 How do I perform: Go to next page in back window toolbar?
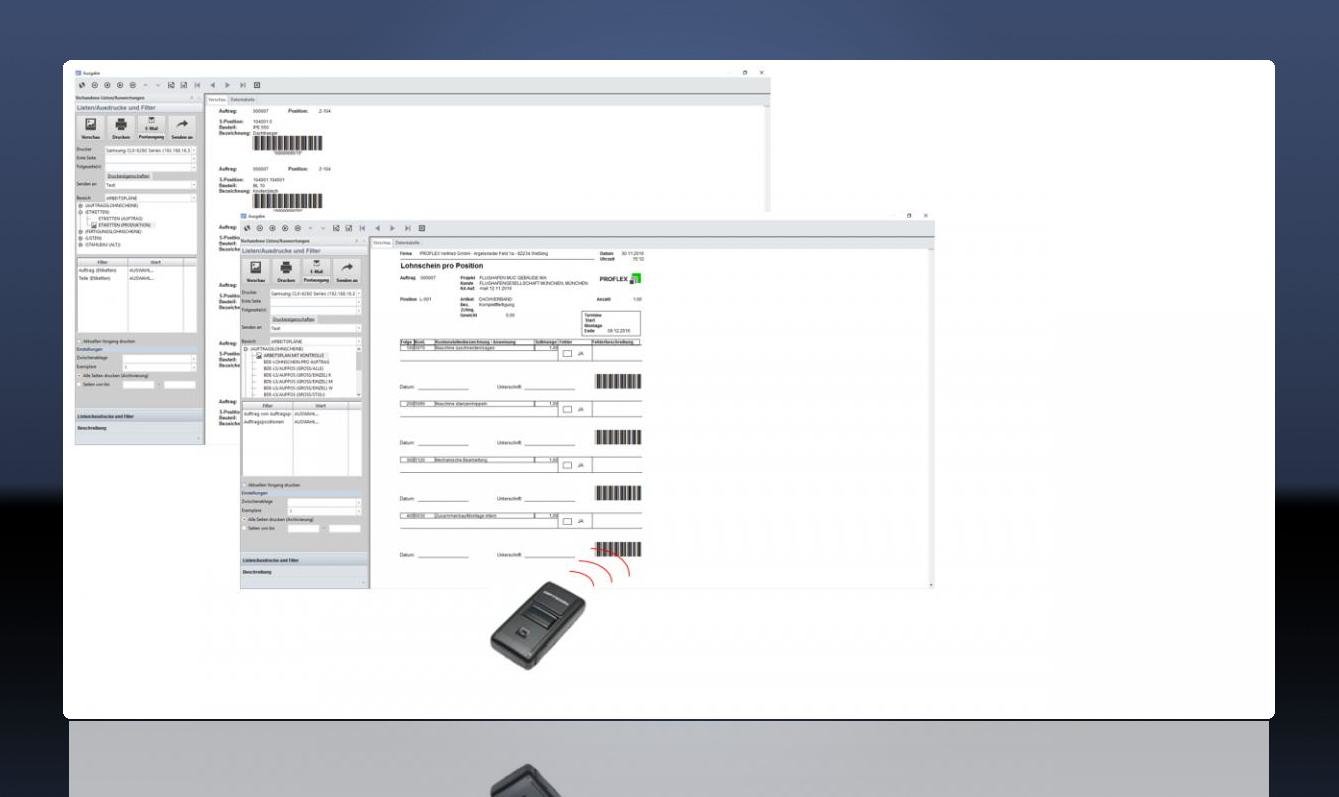[x=226, y=86]
